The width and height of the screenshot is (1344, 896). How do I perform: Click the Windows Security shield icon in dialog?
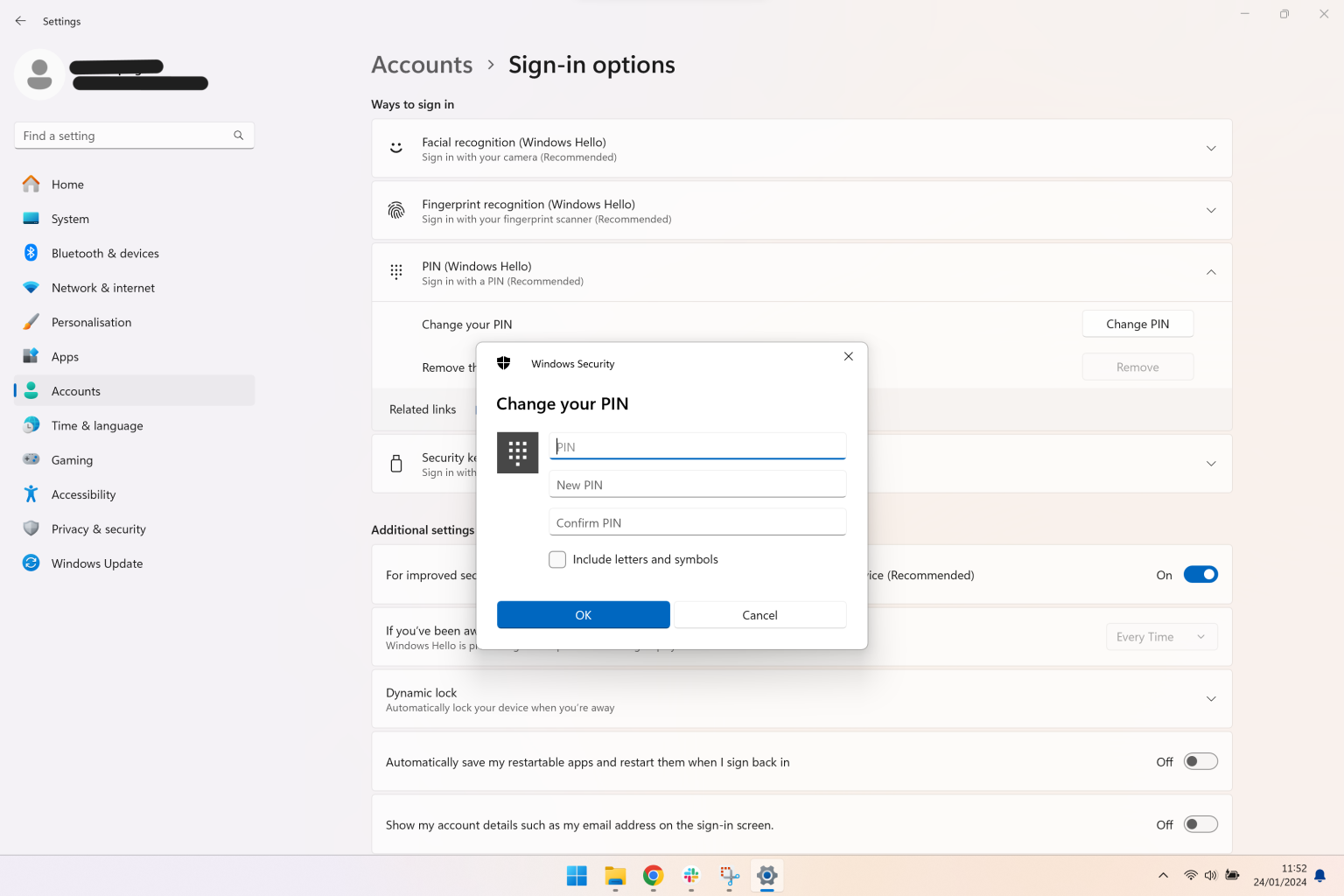(504, 363)
